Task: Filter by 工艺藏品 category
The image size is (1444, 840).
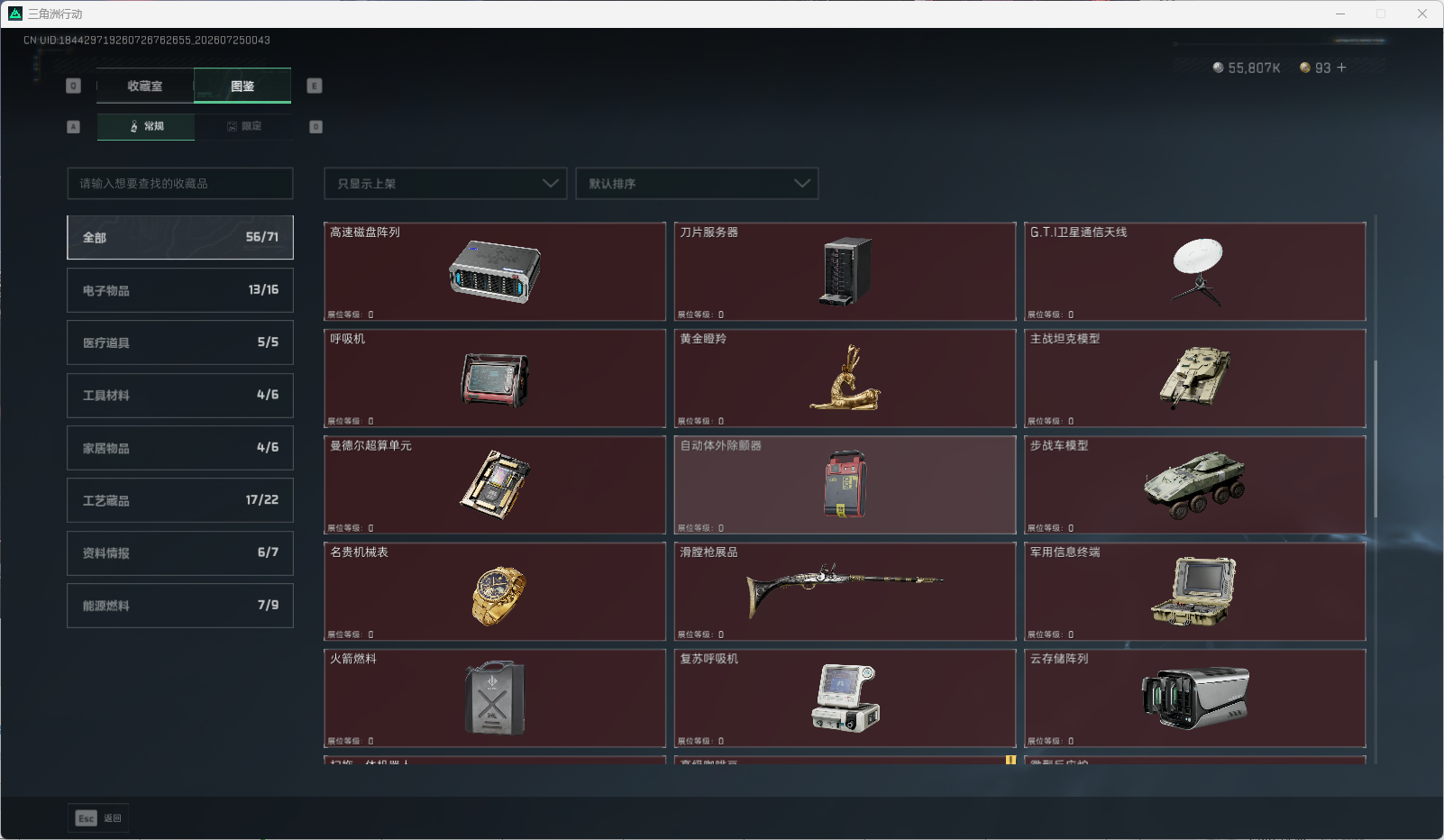Action: [x=180, y=500]
